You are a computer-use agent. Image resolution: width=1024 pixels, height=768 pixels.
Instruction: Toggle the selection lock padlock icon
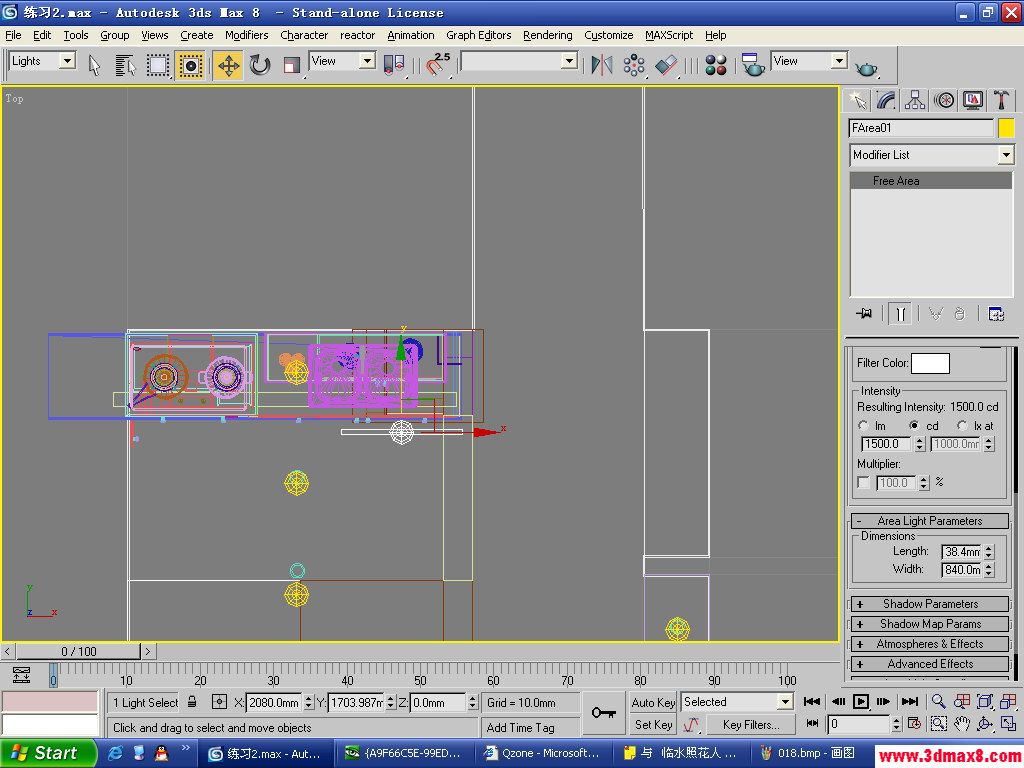click(x=192, y=702)
